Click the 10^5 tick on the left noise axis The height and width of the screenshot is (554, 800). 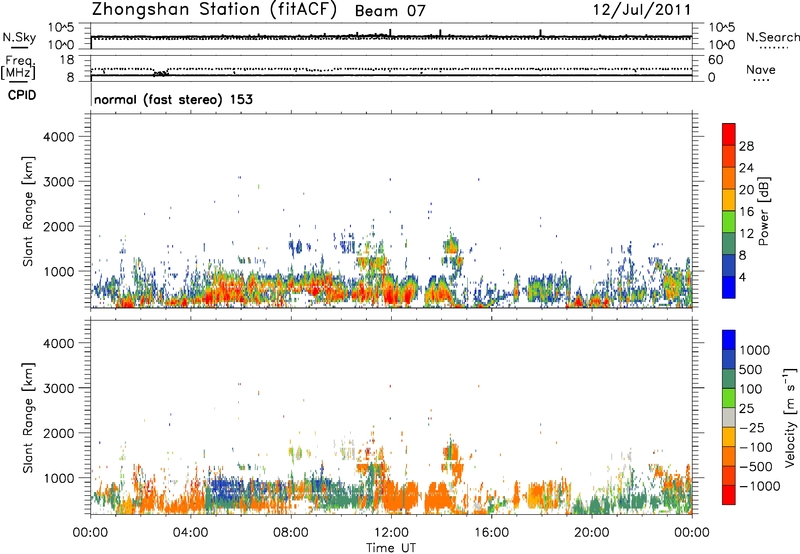(61, 27)
